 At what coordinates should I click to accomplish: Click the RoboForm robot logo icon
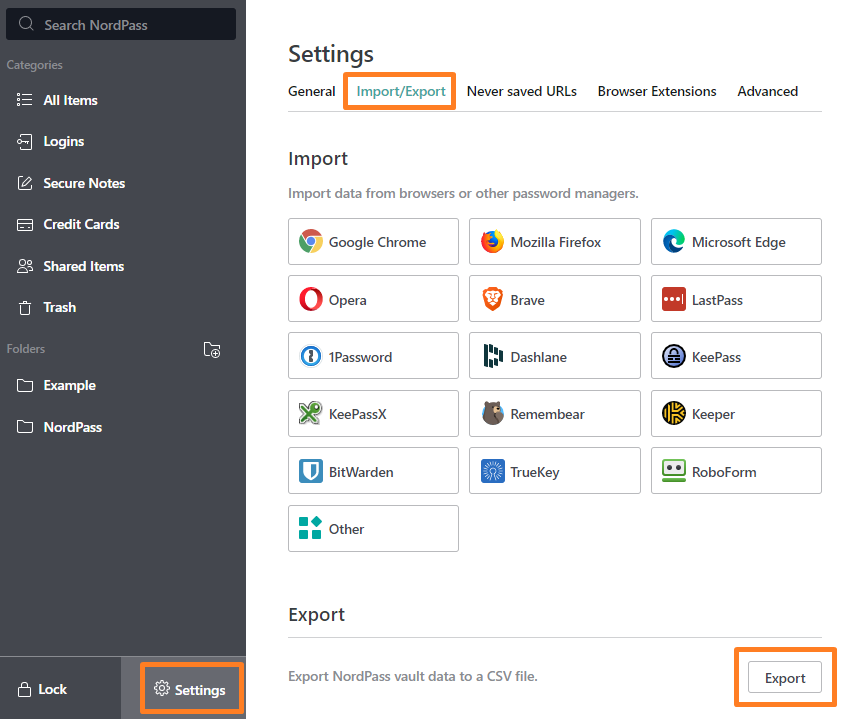pyautogui.click(x=673, y=471)
